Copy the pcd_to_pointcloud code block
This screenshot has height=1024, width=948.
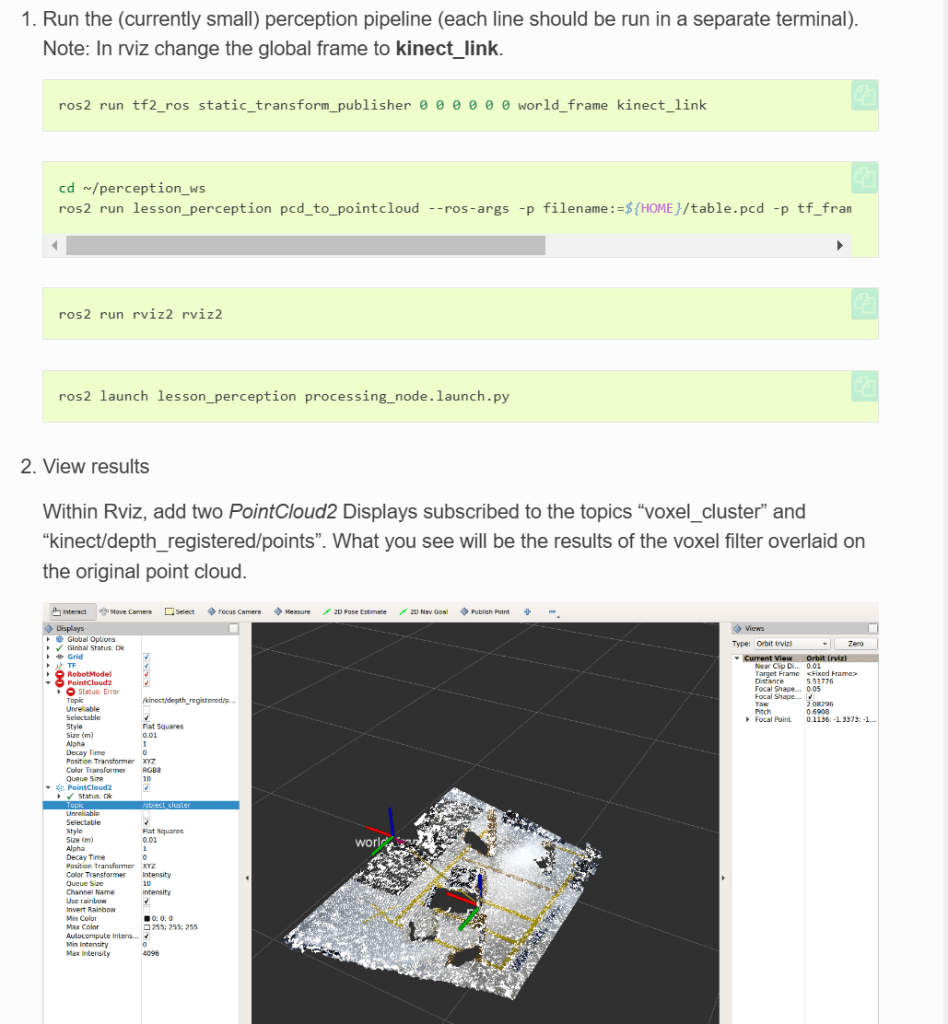863,178
